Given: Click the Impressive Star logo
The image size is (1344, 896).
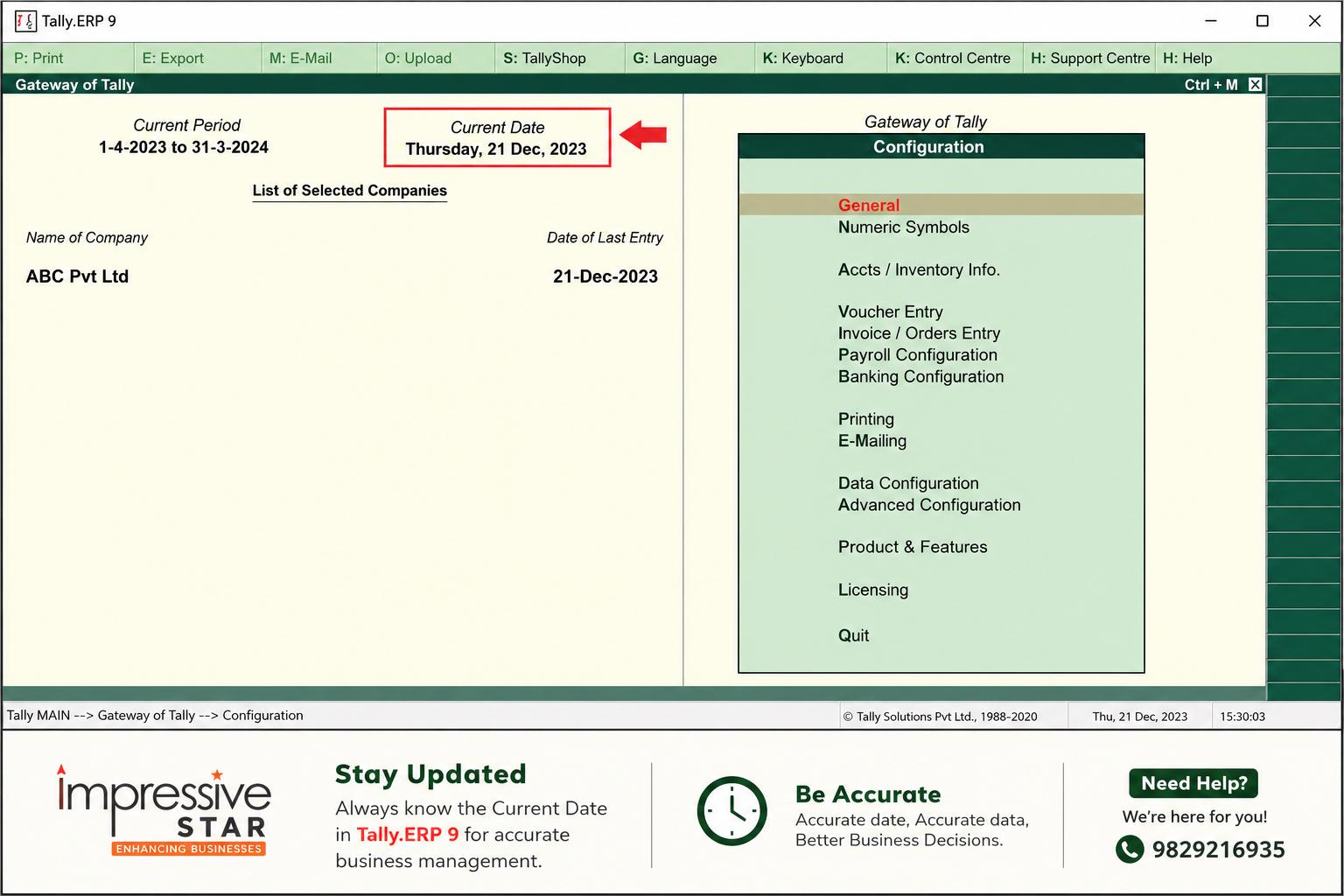Looking at the screenshot, I should tap(164, 809).
